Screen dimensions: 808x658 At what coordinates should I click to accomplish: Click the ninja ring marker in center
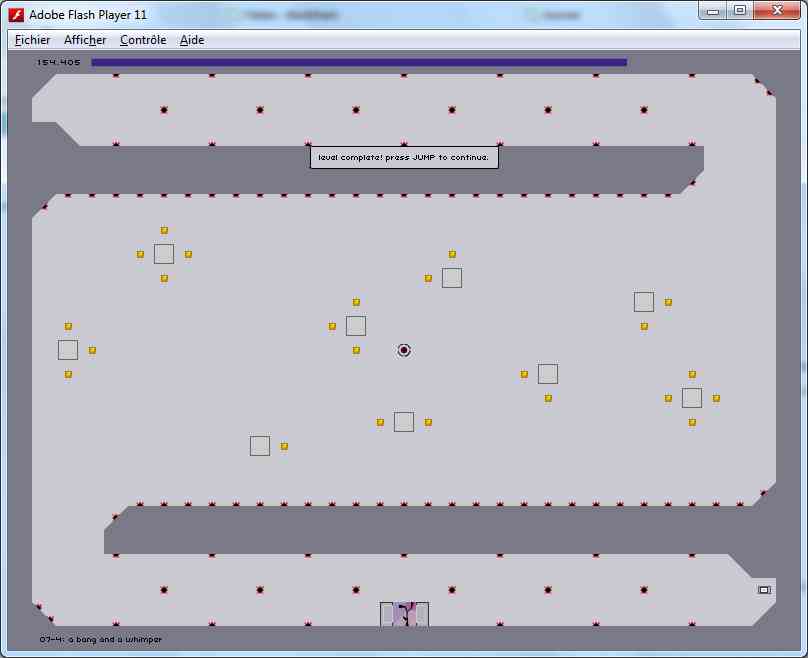click(x=404, y=350)
